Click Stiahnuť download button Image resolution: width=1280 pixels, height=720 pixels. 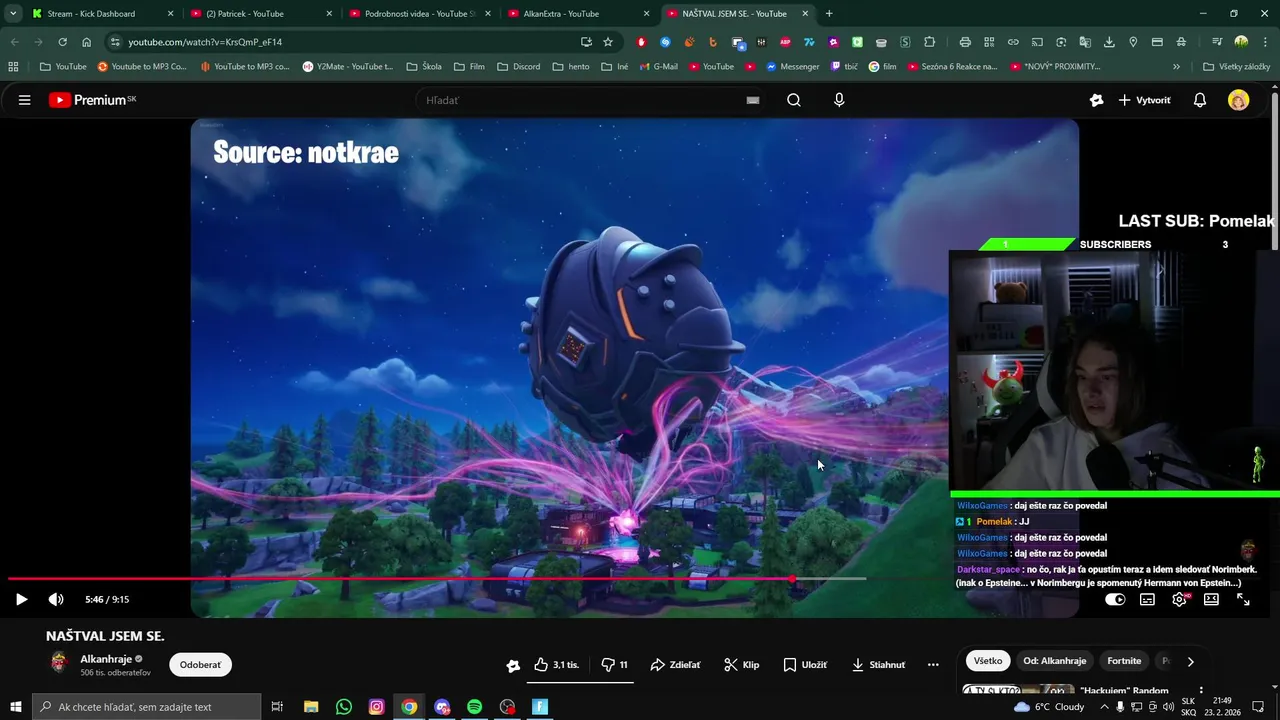tap(878, 665)
